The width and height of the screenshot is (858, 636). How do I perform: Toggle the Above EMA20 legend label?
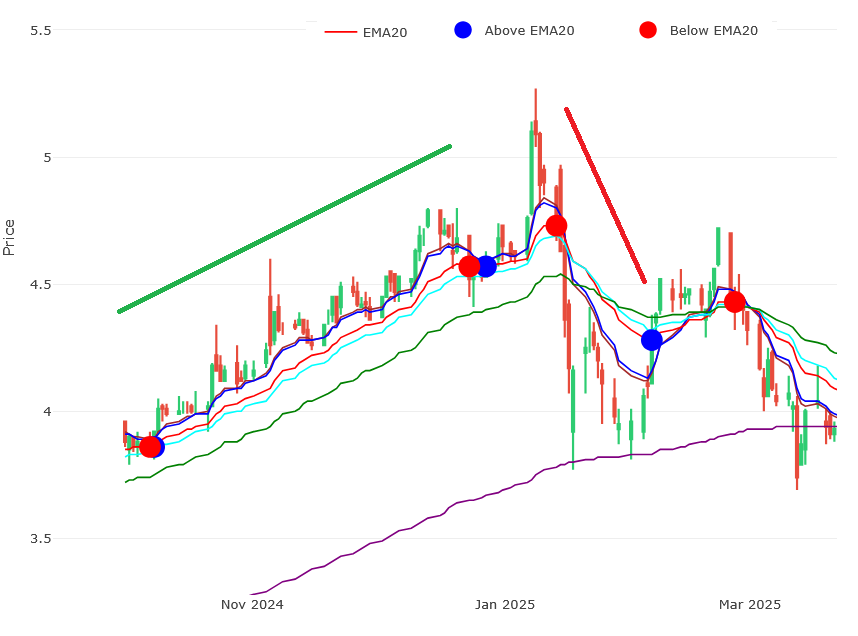click(529, 31)
